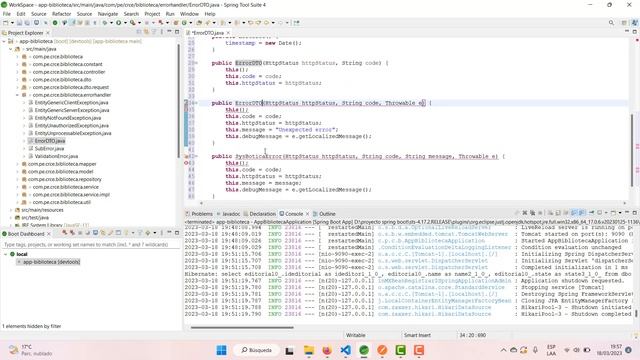Click the Debug bug icon in toolbar
The width and height of the screenshot is (640, 360).
(105, 23)
